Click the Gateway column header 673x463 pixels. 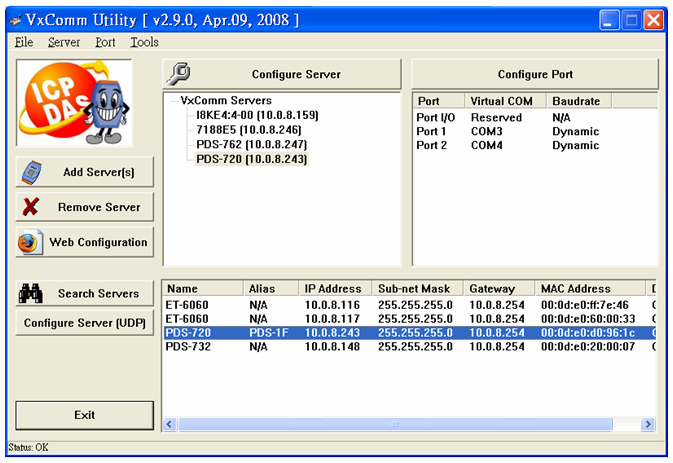(x=499, y=288)
